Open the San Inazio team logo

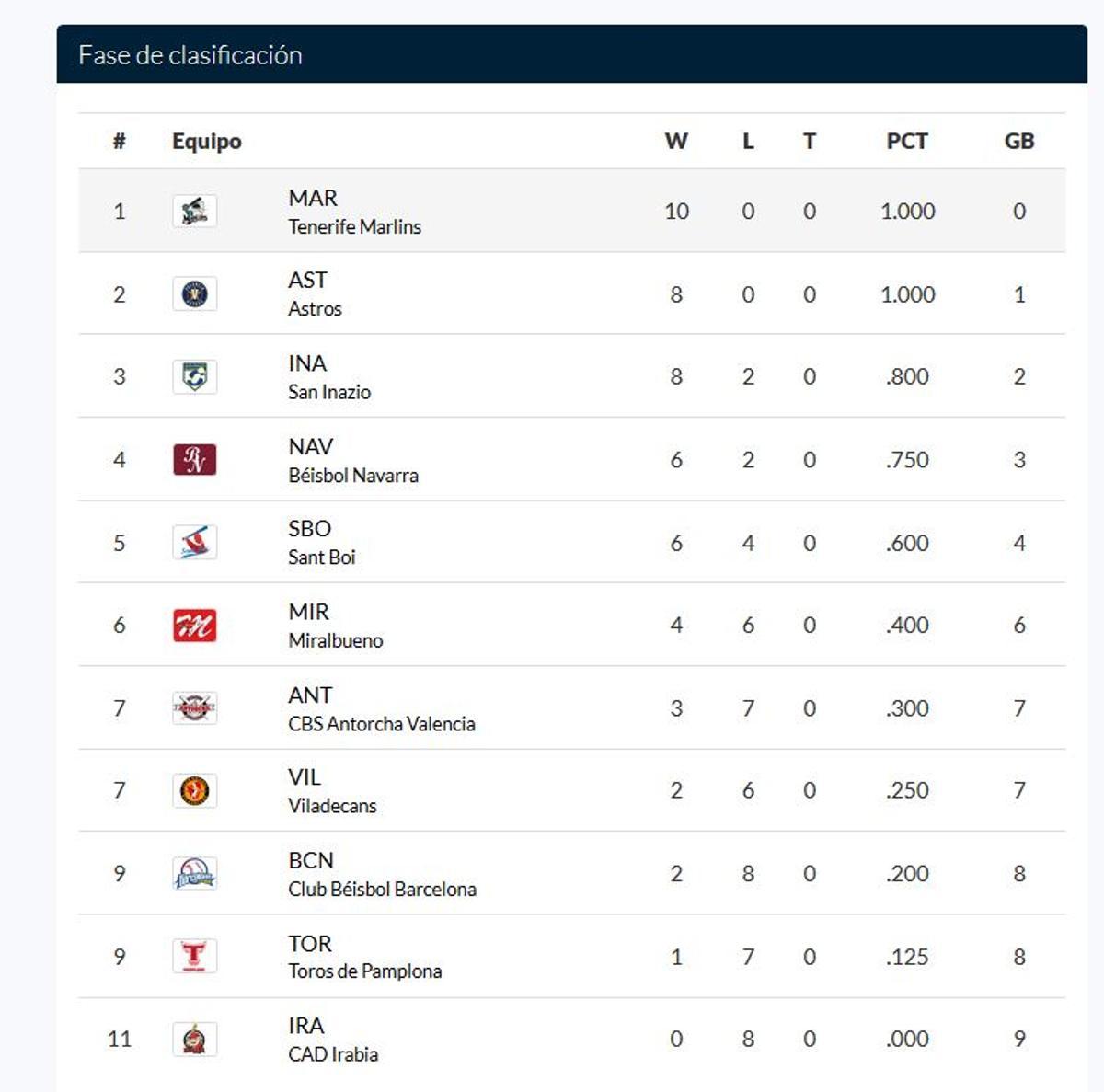194,376
